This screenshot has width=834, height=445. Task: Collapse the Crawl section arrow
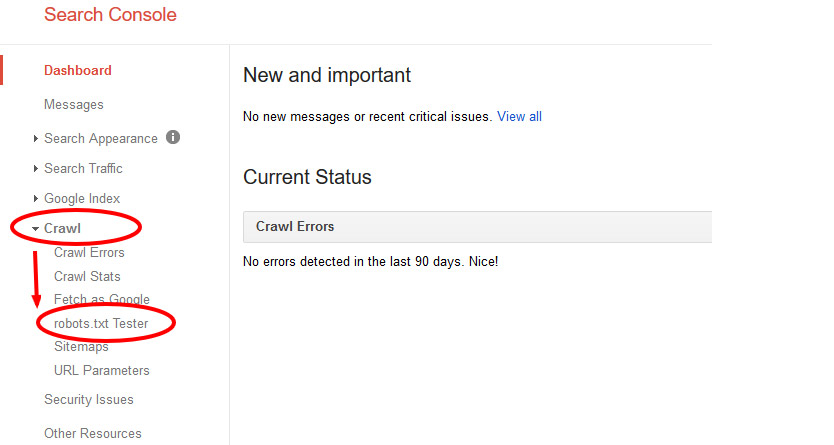click(x=35, y=229)
